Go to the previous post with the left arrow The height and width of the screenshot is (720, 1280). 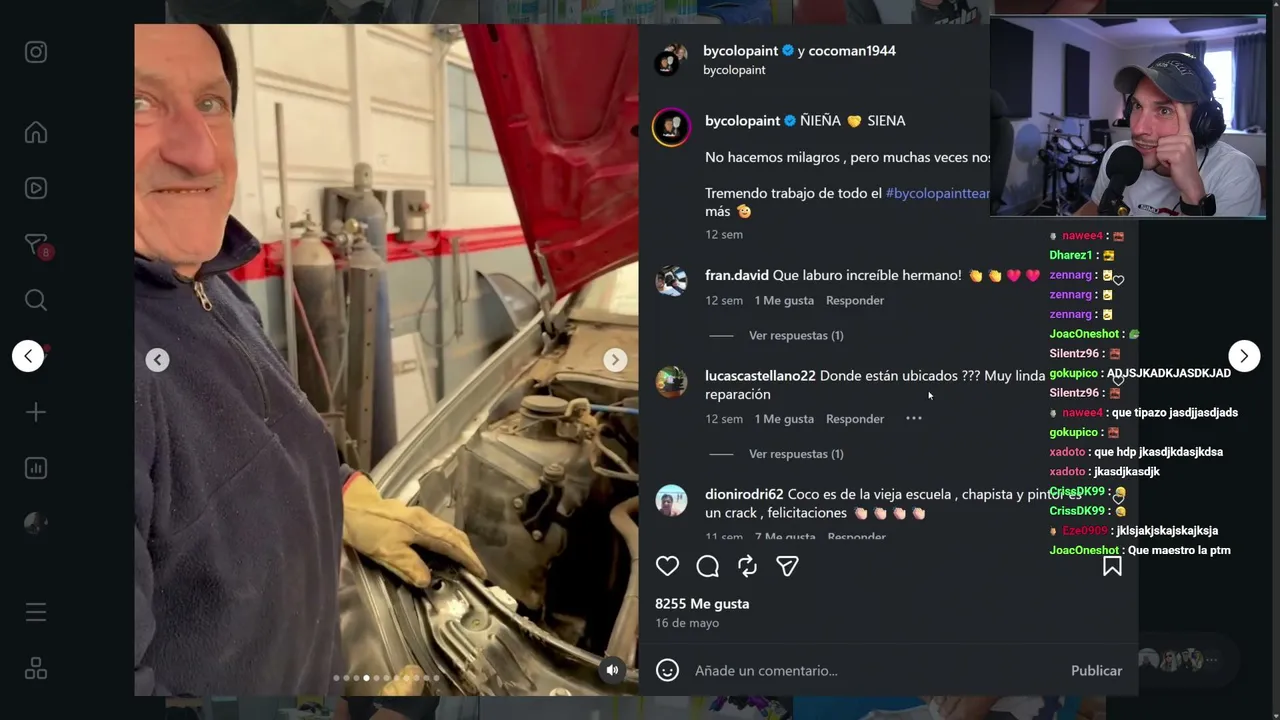(x=28, y=356)
